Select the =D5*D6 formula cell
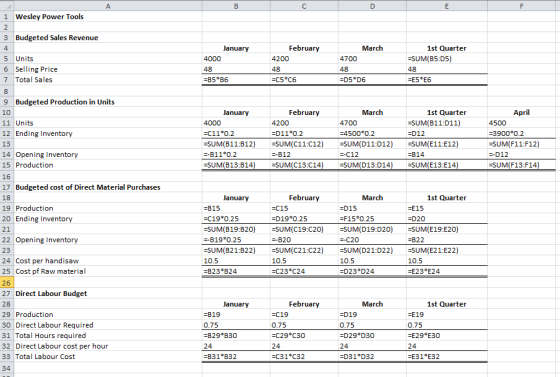Image resolution: width=560 pixels, height=377 pixels. (372, 80)
